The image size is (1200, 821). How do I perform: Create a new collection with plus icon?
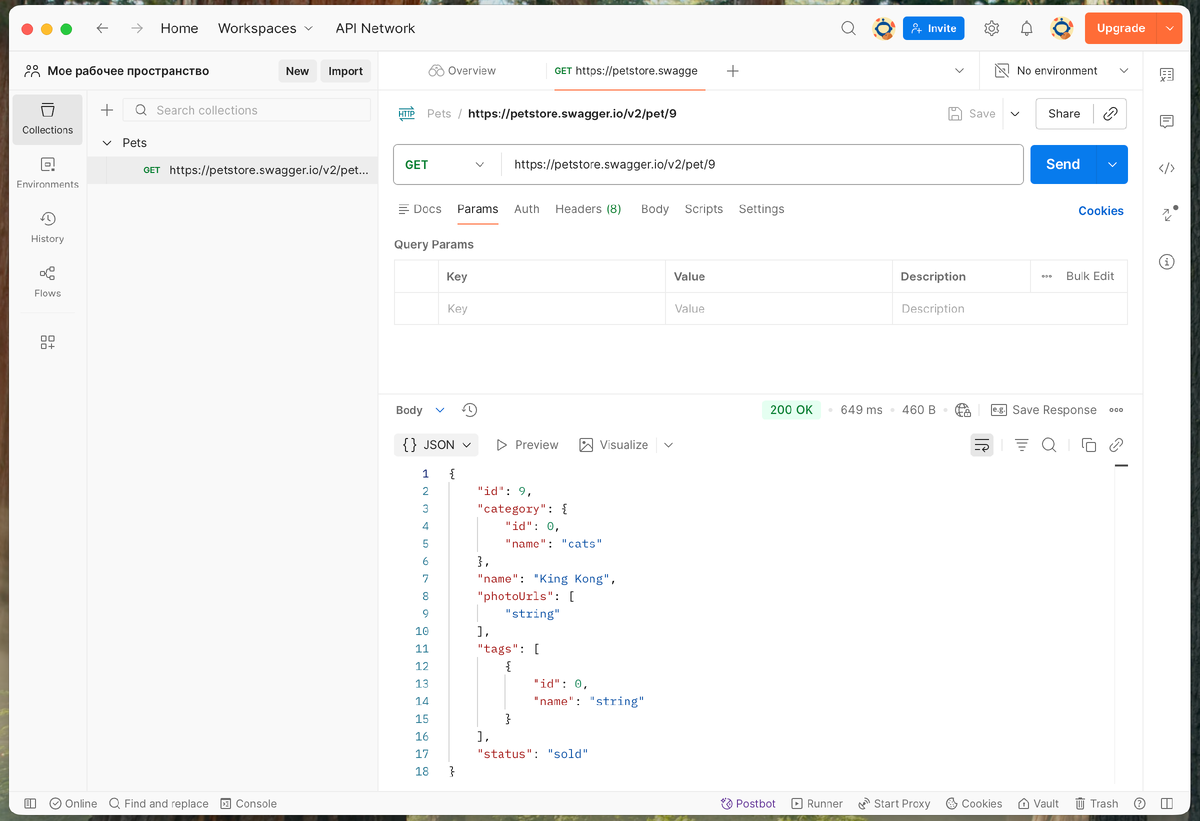point(107,110)
